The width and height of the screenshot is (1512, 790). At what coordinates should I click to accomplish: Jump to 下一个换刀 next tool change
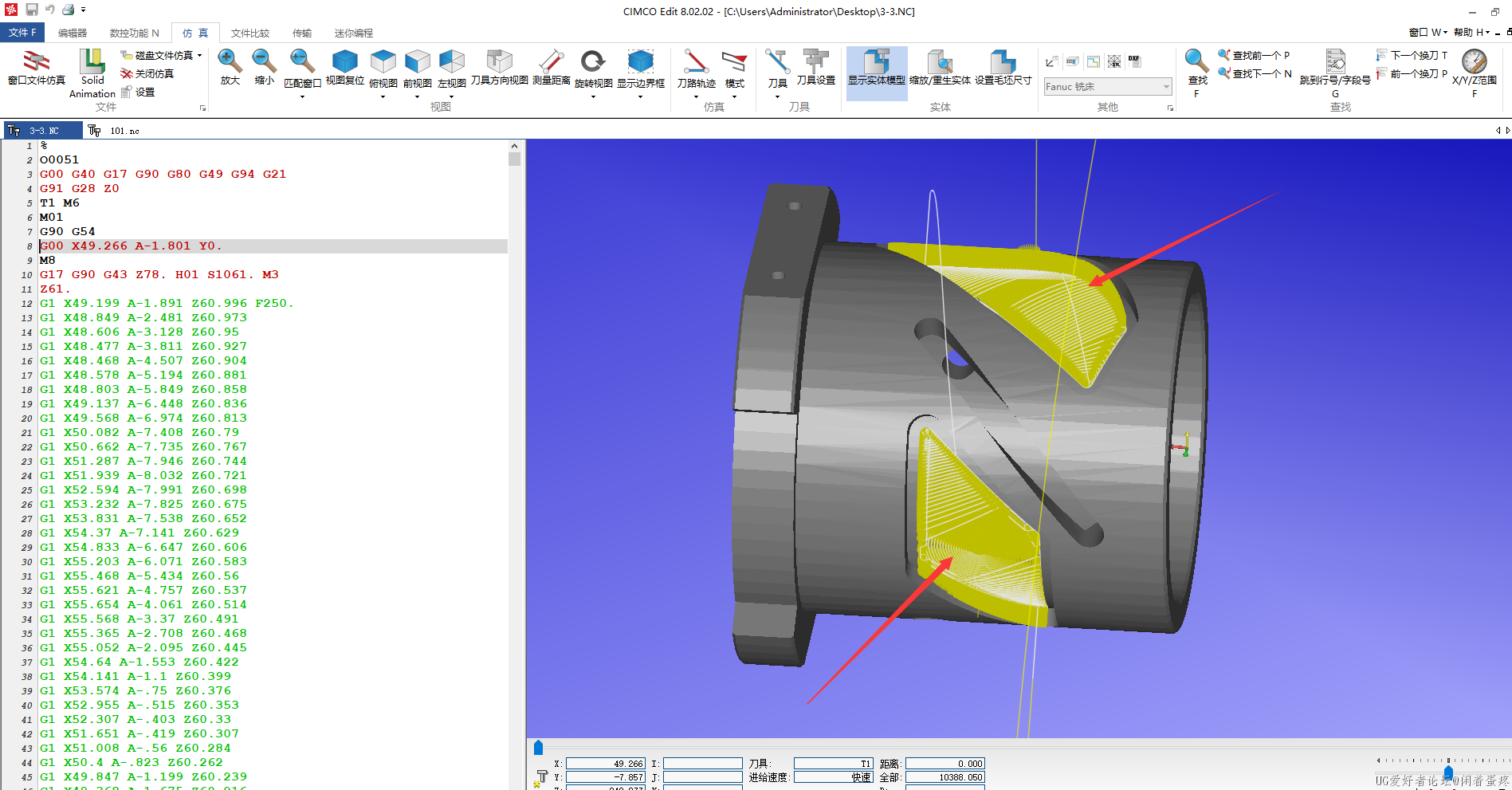1412,55
